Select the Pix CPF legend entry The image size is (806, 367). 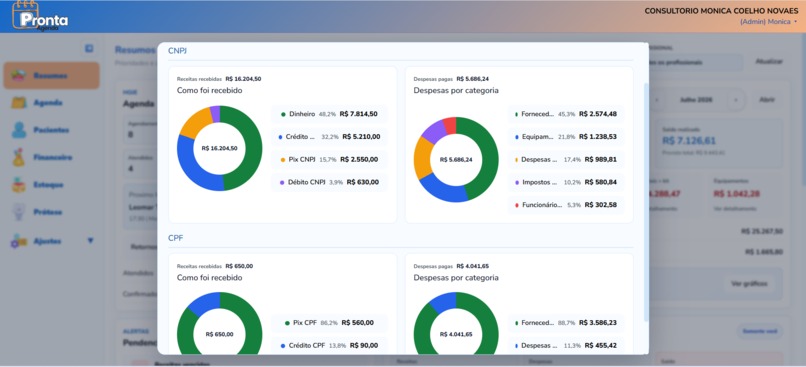(x=329, y=323)
